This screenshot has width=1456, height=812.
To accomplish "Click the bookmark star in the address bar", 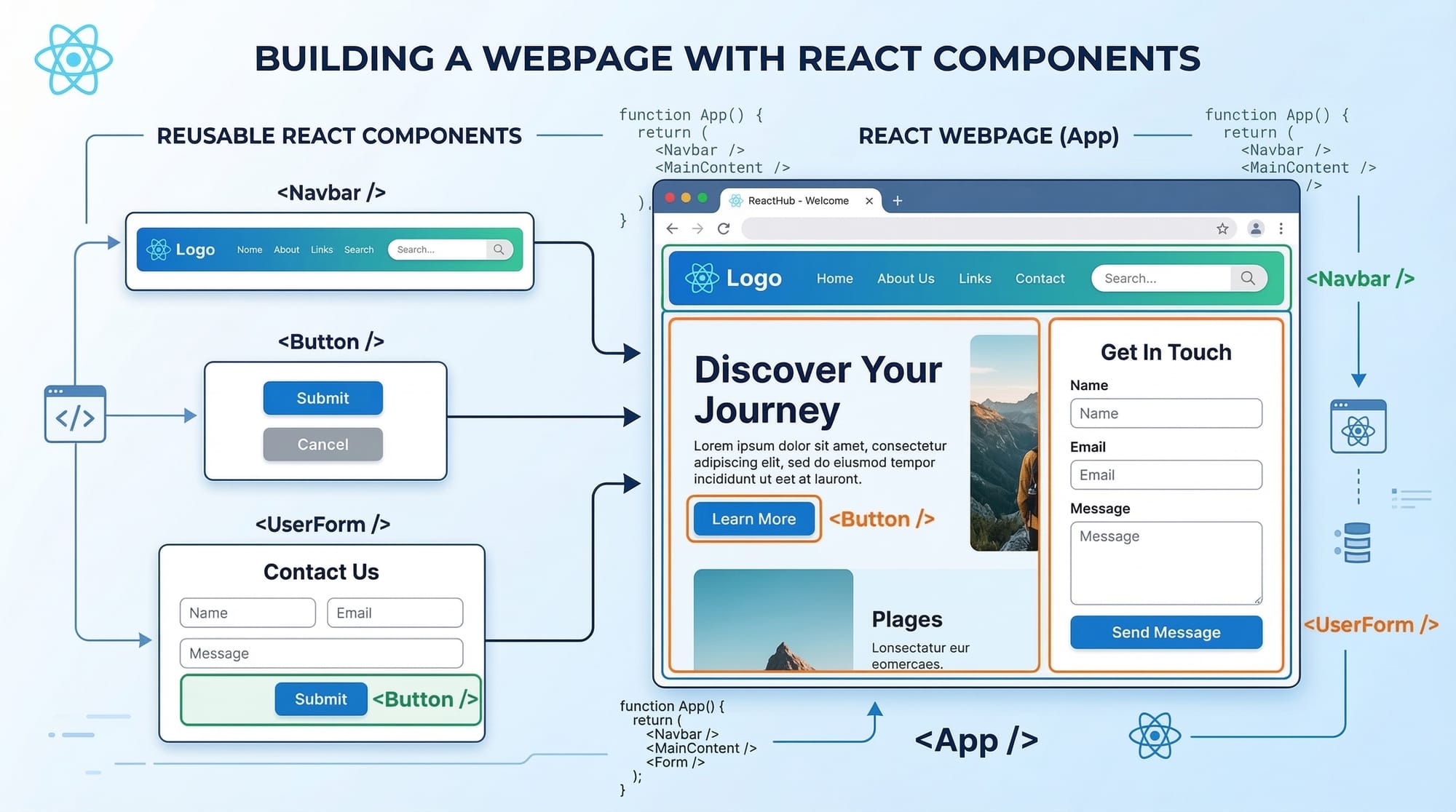I will [x=1220, y=228].
